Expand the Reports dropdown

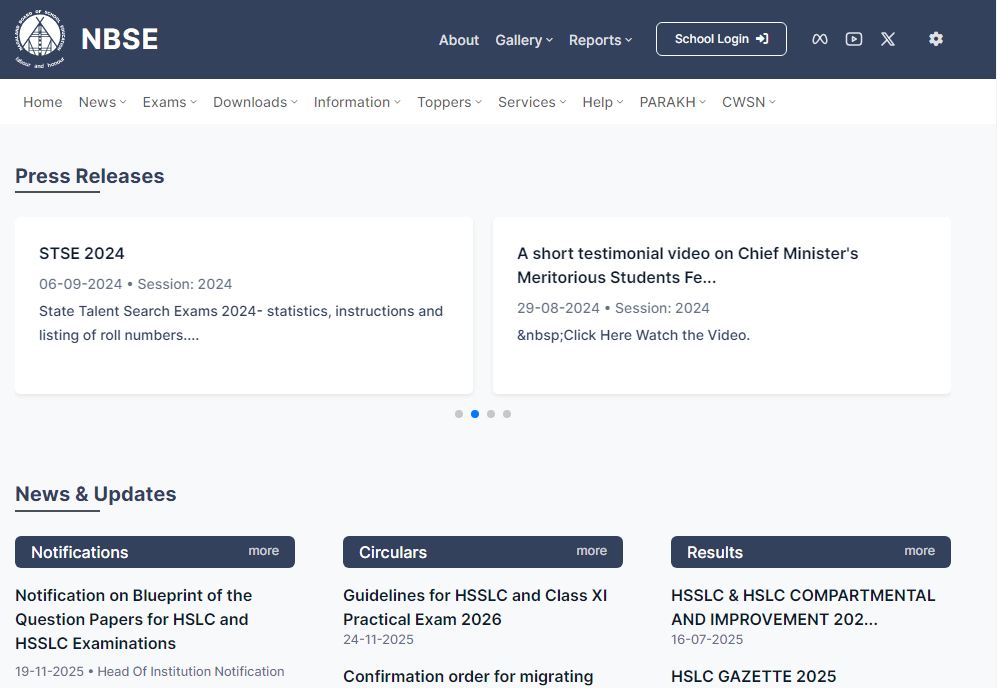click(600, 40)
